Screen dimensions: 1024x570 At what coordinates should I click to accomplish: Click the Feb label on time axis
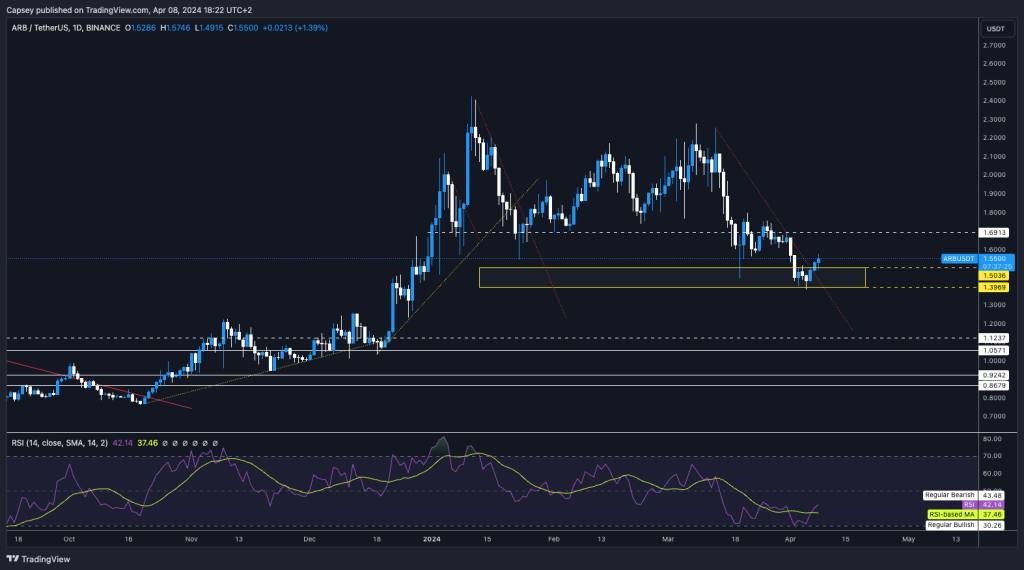click(x=554, y=539)
